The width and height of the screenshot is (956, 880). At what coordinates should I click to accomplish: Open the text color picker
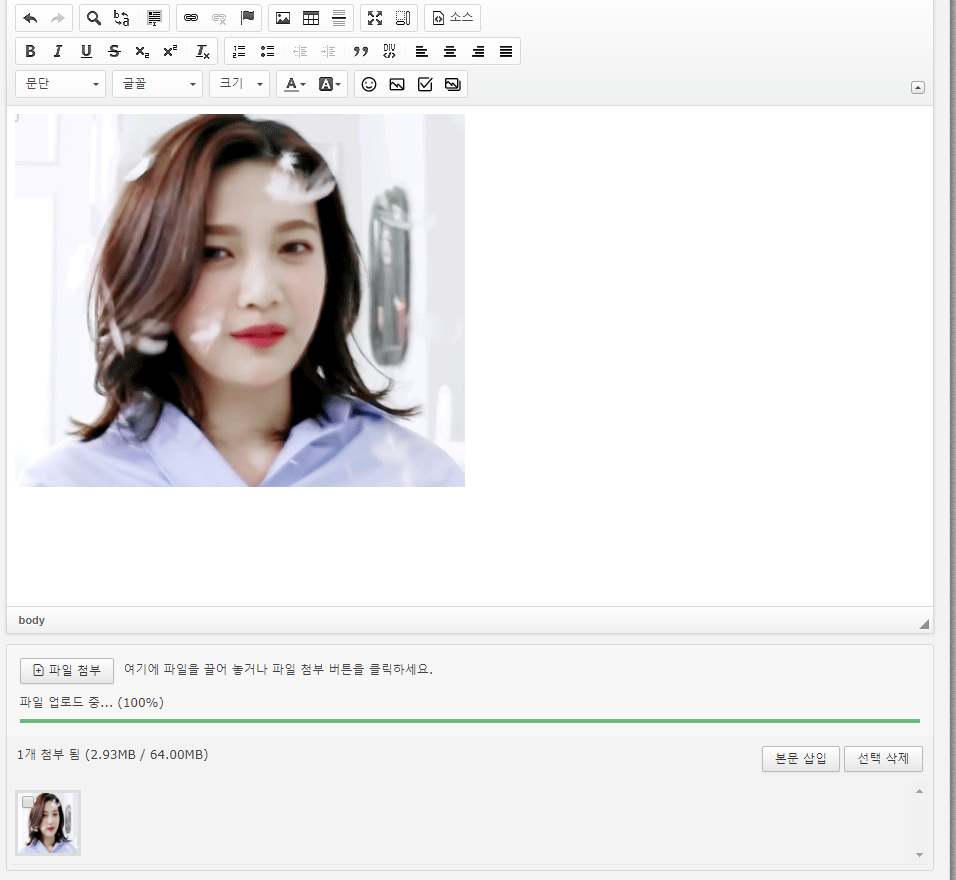tap(294, 84)
